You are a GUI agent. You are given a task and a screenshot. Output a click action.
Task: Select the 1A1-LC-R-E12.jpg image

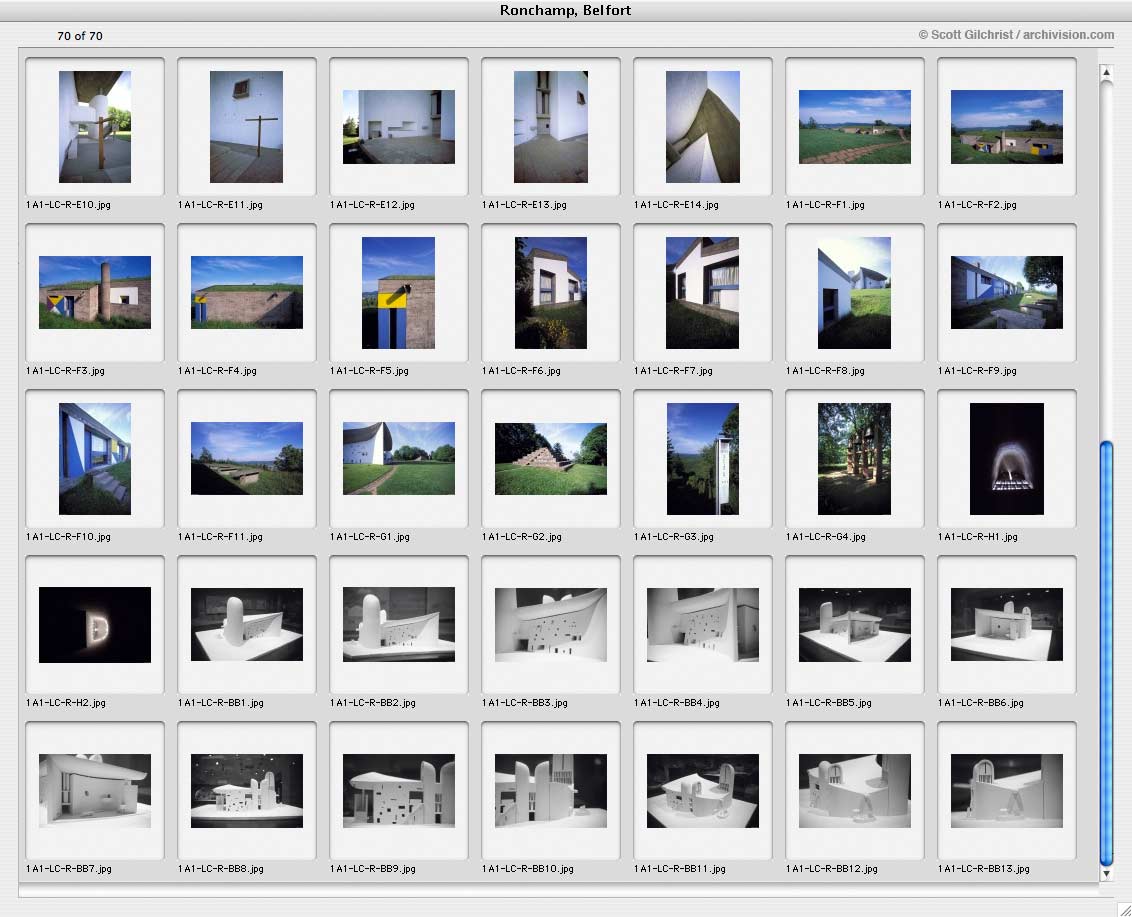[x=399, y=126]
